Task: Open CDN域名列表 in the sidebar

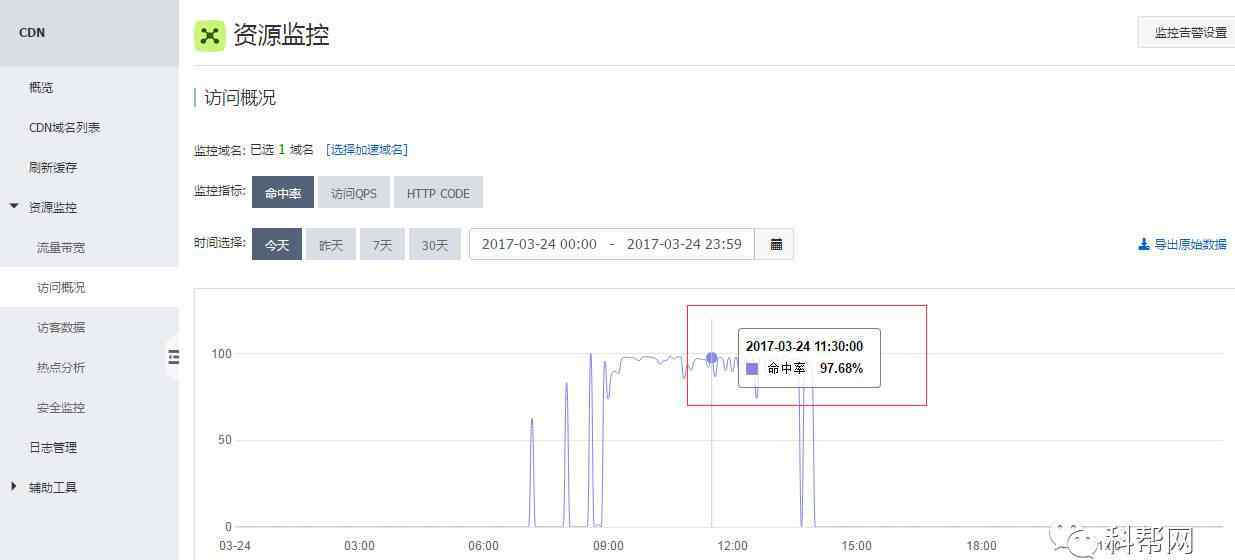Action: tap(65, 128)
